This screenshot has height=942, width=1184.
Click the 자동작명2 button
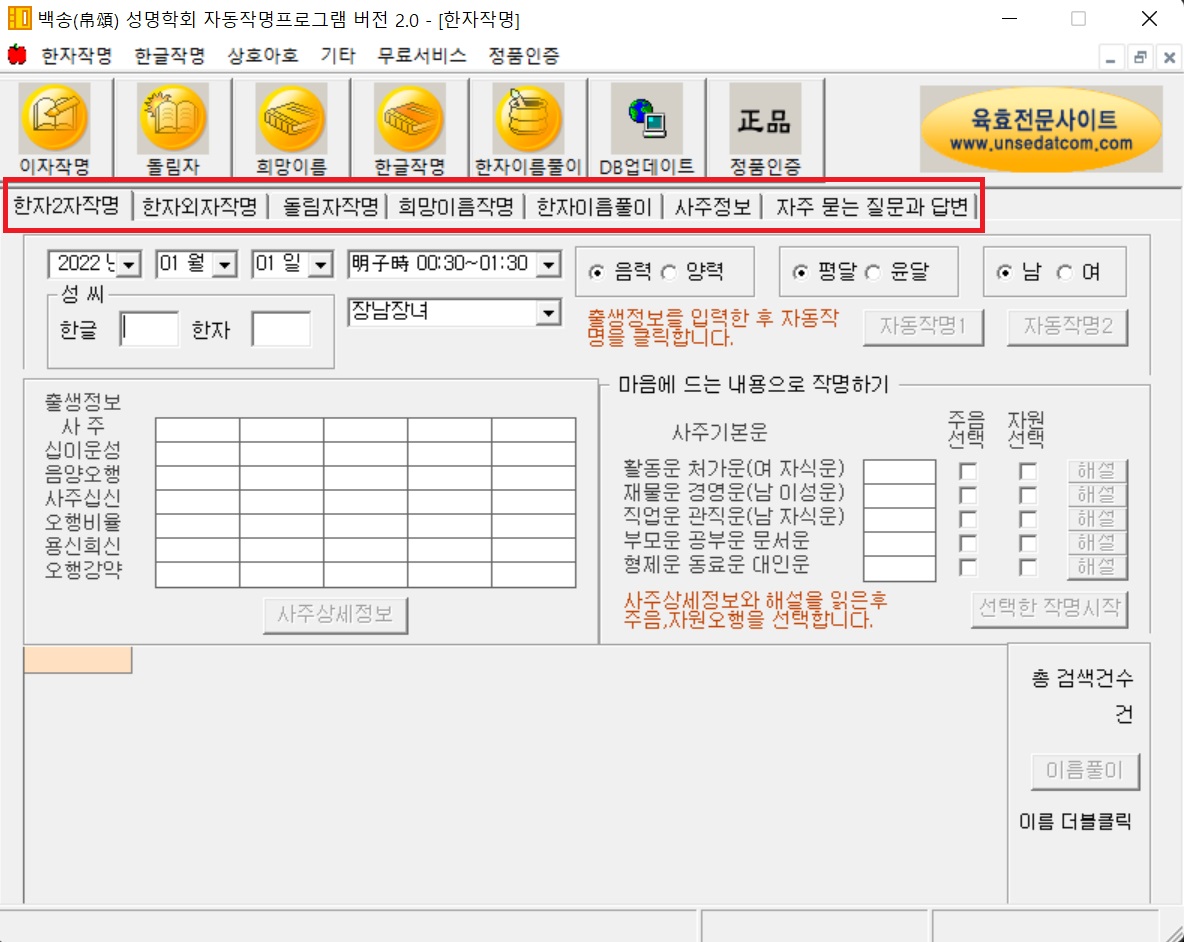click(1068, 328)
